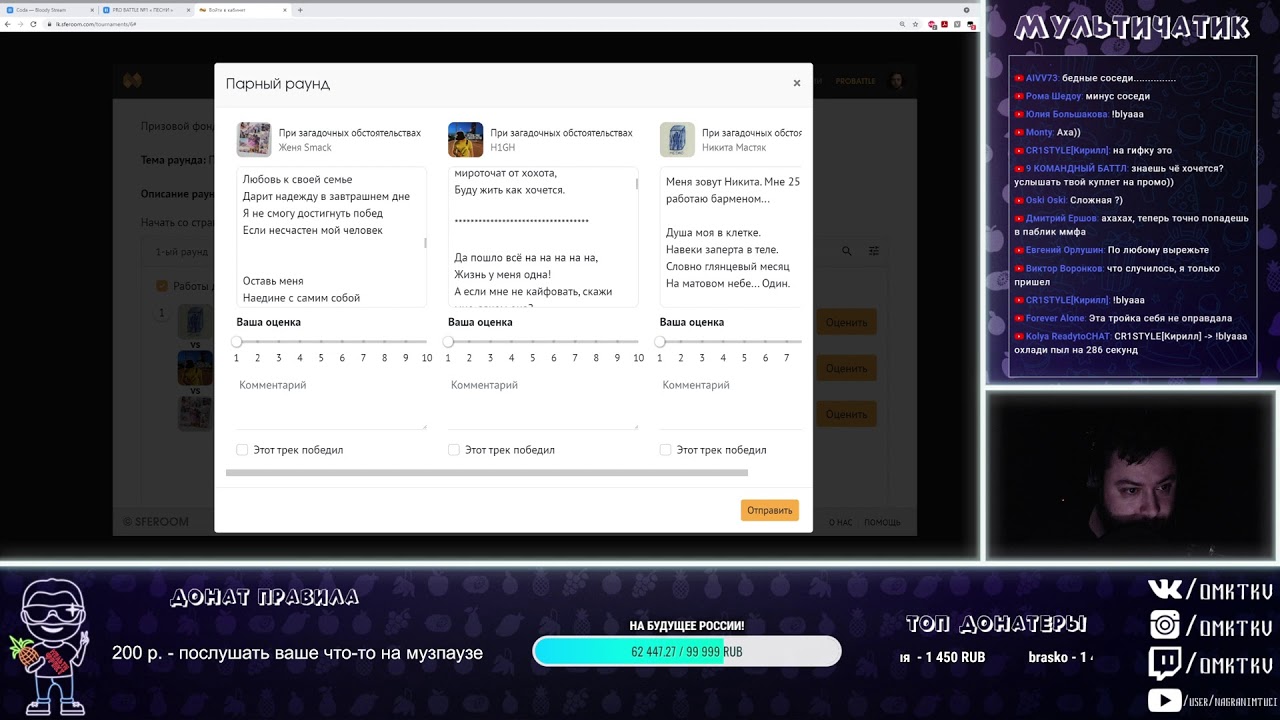Click the second Оценить button behind dialog
The width and height of the screenshot is (1280, 720).
[846, 368]
